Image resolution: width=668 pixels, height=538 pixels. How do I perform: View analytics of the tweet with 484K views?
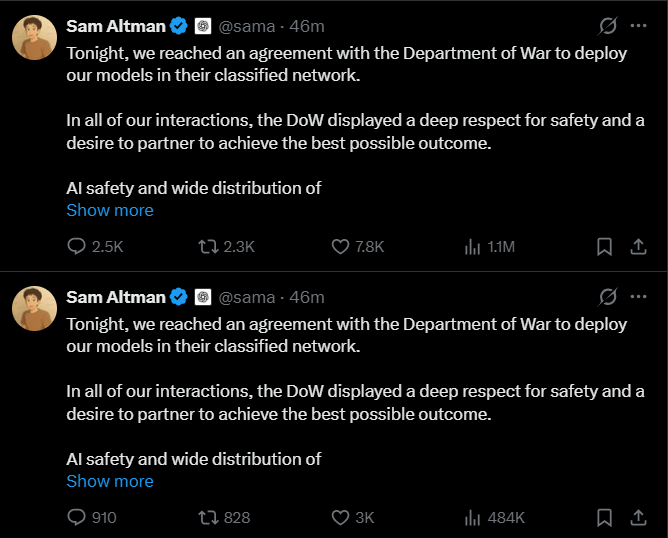pyautogui.click(x=473, y=517)
